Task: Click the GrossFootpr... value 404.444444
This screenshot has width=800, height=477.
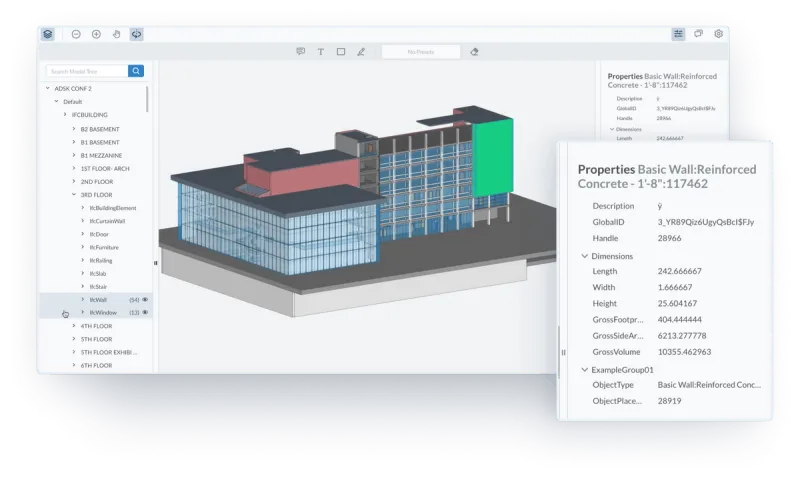Action: tap(679, 319)
